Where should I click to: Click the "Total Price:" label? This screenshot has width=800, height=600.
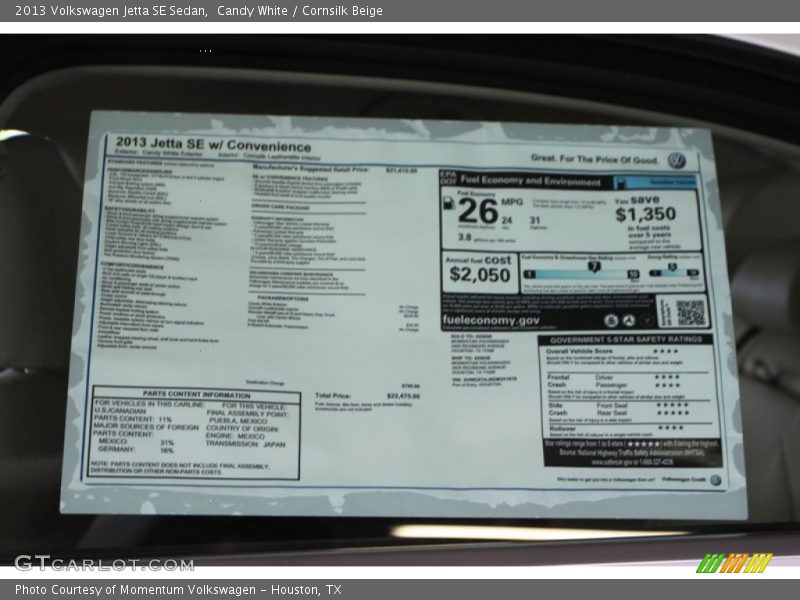(x=333, y=395)
